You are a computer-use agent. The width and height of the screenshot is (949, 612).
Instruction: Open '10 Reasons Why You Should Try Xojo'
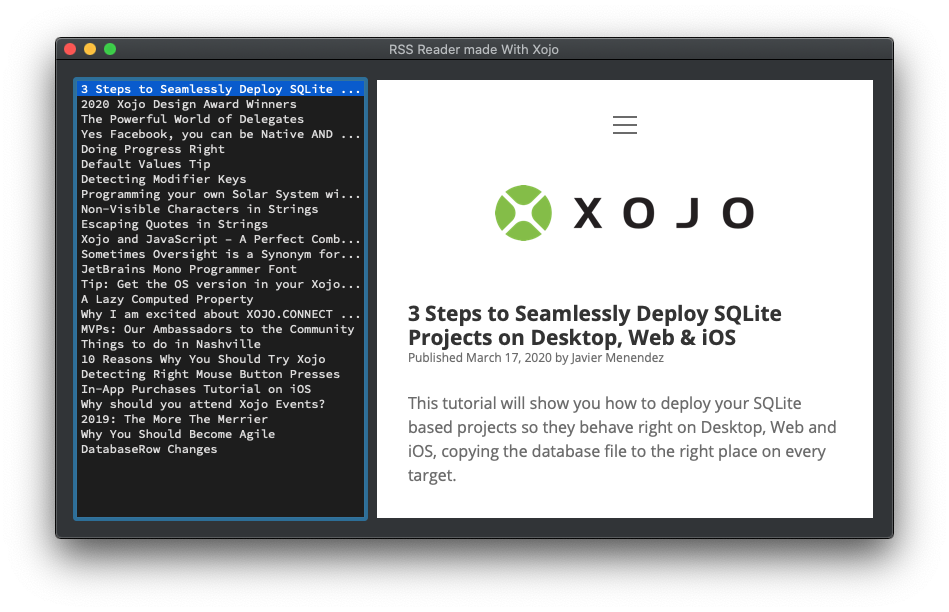[x=221, y=359]
